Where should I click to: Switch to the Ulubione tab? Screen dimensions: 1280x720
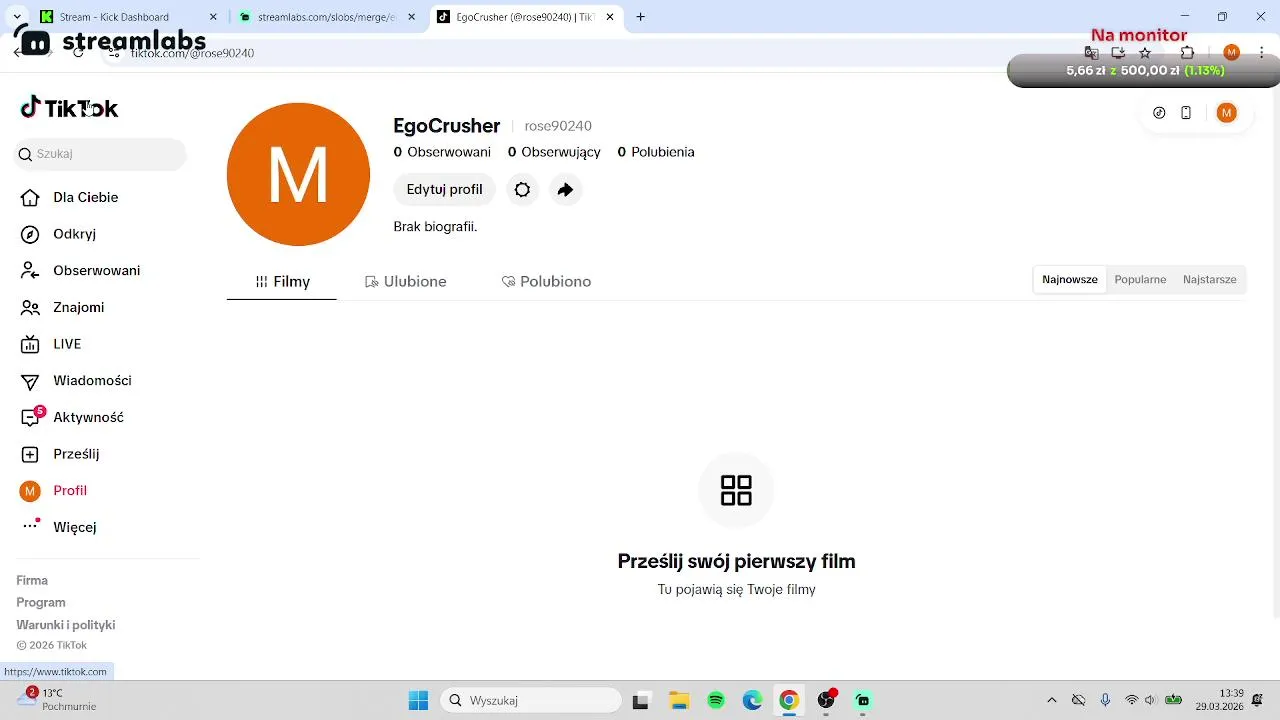click(405, 282)
